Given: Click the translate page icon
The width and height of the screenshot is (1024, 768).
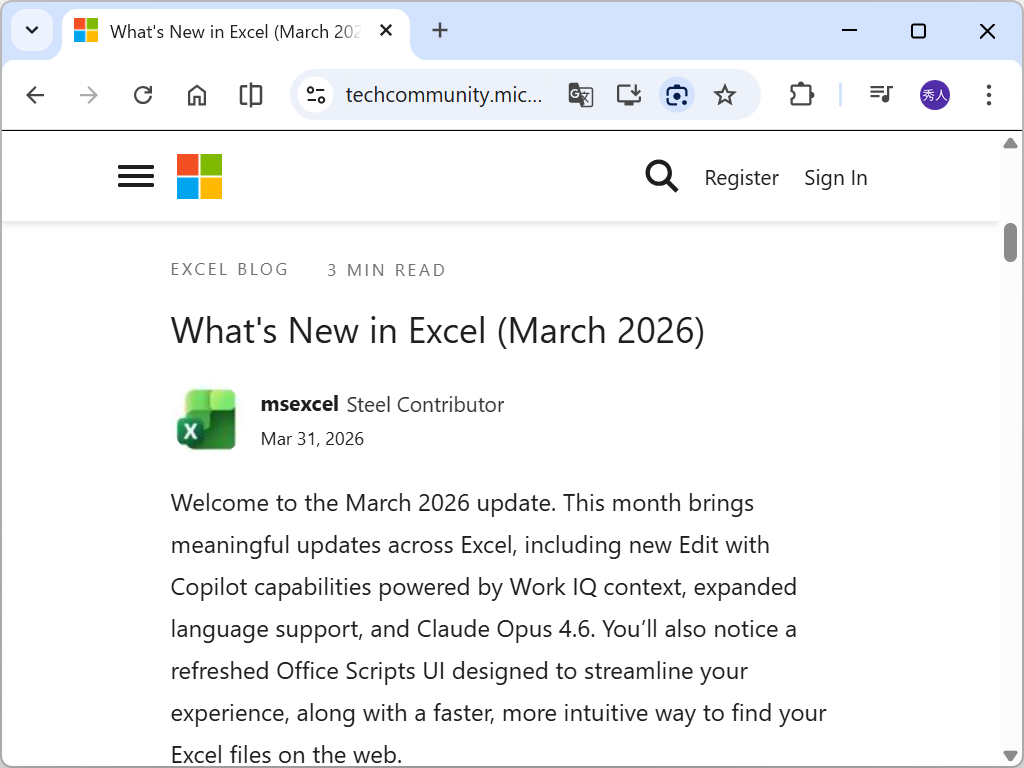Looking at the screenshot, I should point(581,95).
